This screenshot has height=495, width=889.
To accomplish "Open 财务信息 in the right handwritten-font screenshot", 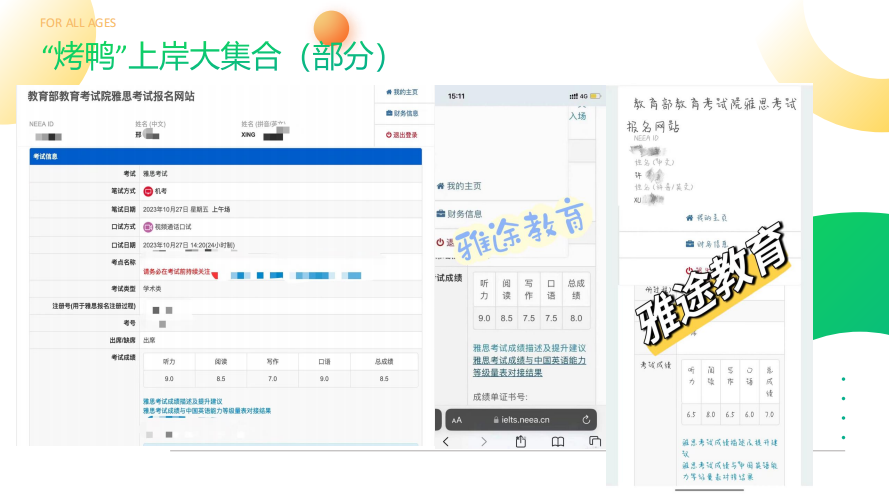I will tap(706, 244).
